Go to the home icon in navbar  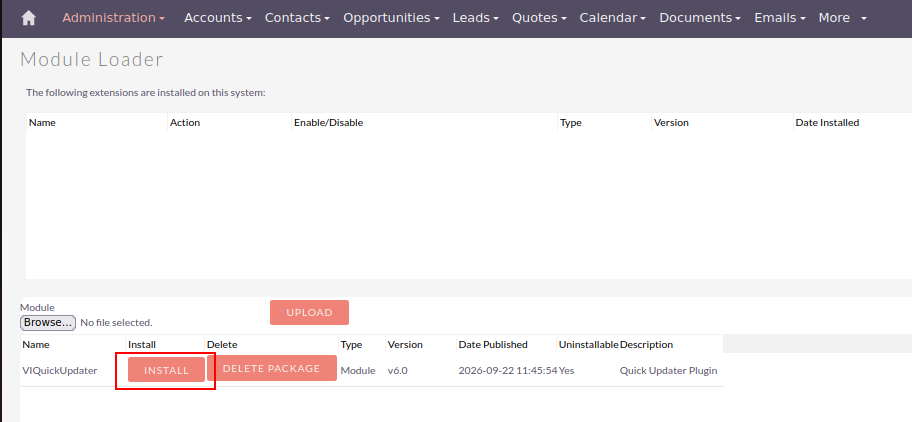(28, 18)
